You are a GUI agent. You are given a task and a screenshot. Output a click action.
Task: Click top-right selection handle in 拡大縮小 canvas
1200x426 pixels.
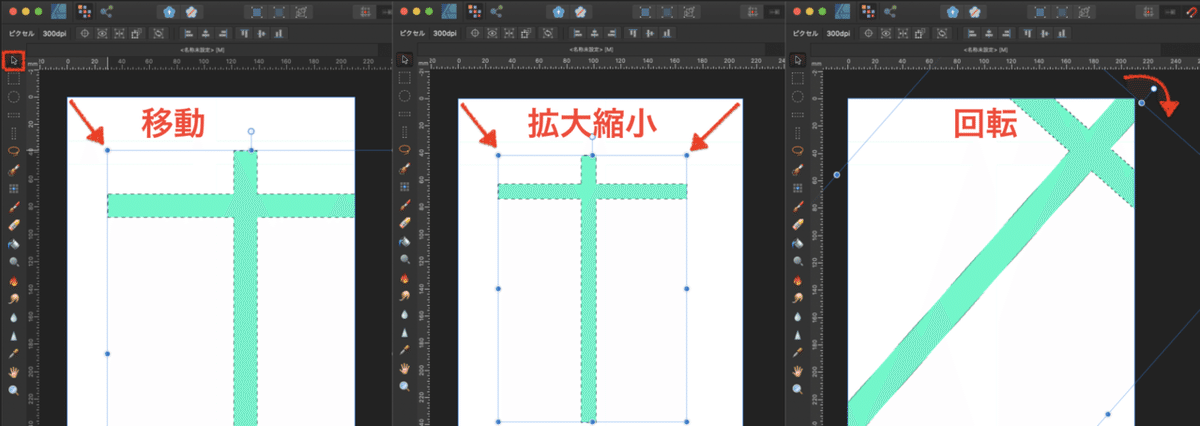pos(687,155)
